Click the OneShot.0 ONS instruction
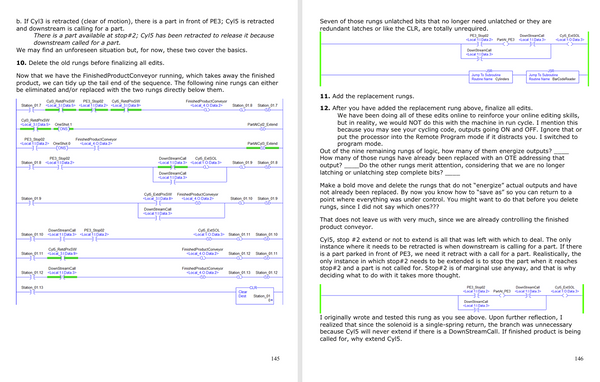This screenshot has height=382, width=600. pyautogui.click(x=62, y=148)
